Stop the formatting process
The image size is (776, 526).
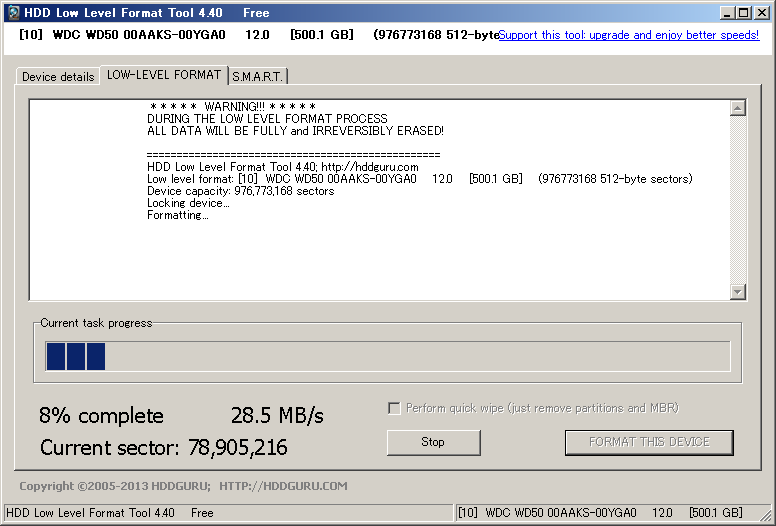pyautogui.click(x=433, y=442)
